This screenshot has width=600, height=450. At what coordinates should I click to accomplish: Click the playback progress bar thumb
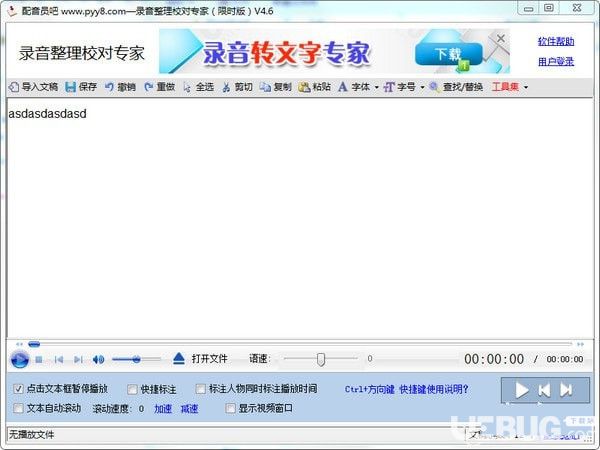34,344
